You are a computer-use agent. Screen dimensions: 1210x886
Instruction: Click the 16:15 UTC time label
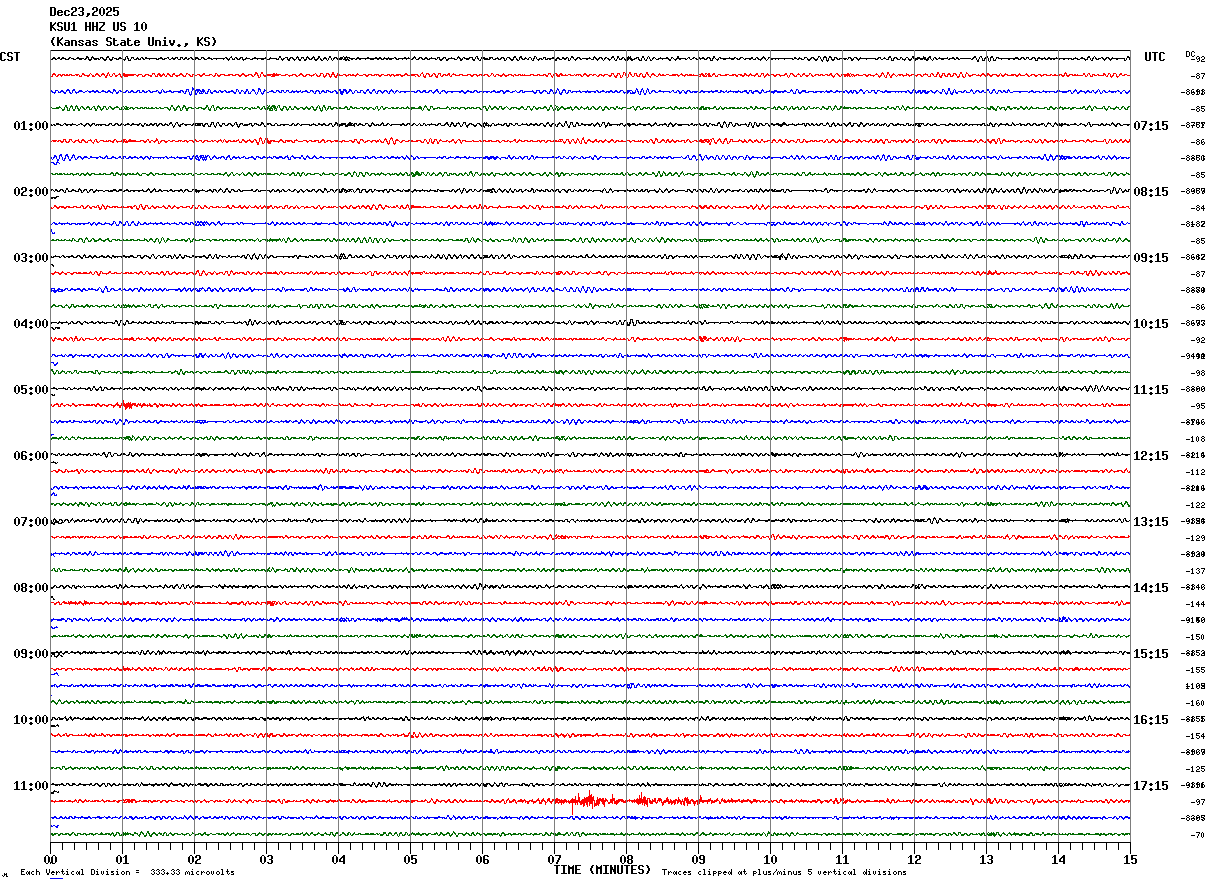[1150, 720]
